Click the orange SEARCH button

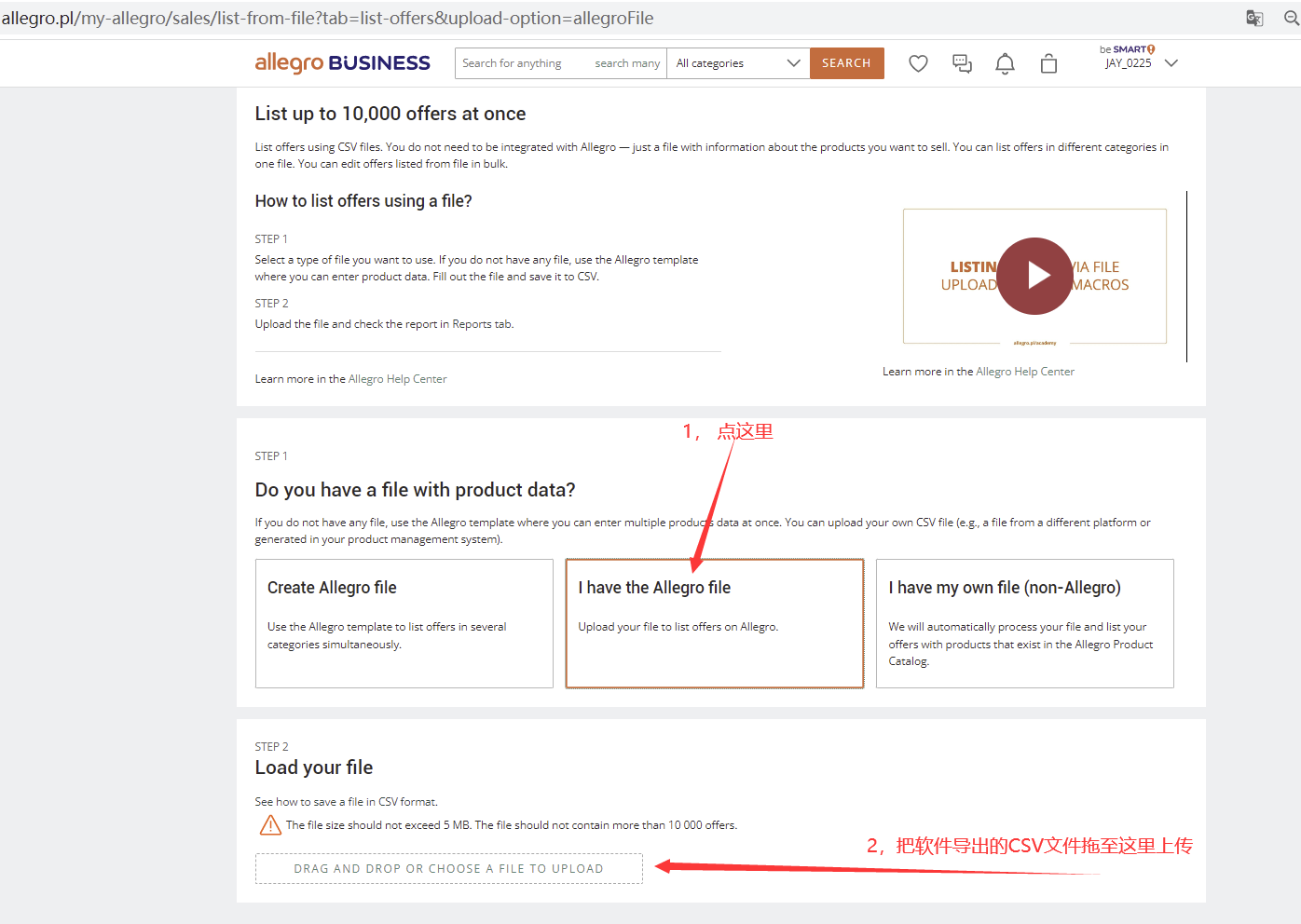[x=846, y=63]
